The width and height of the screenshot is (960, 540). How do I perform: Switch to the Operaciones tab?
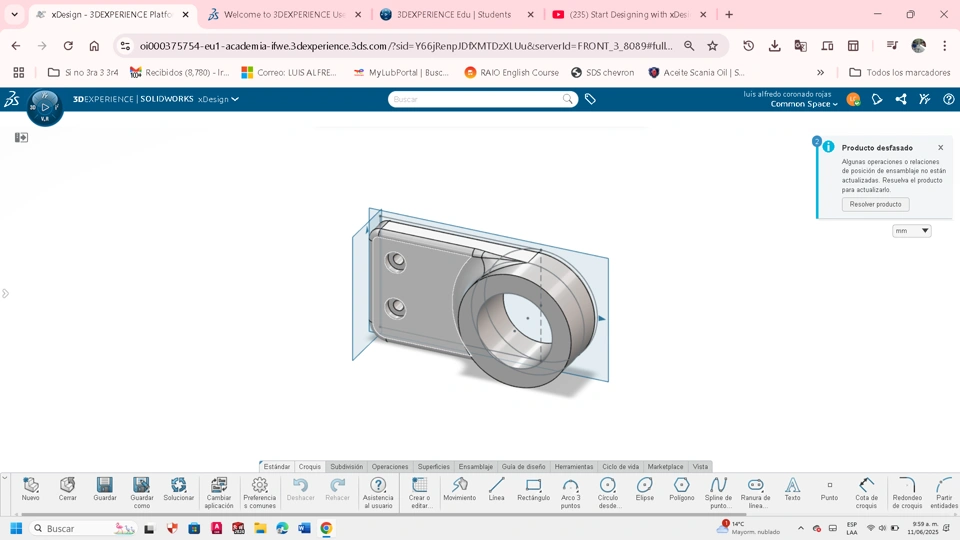tap(389, 467)
